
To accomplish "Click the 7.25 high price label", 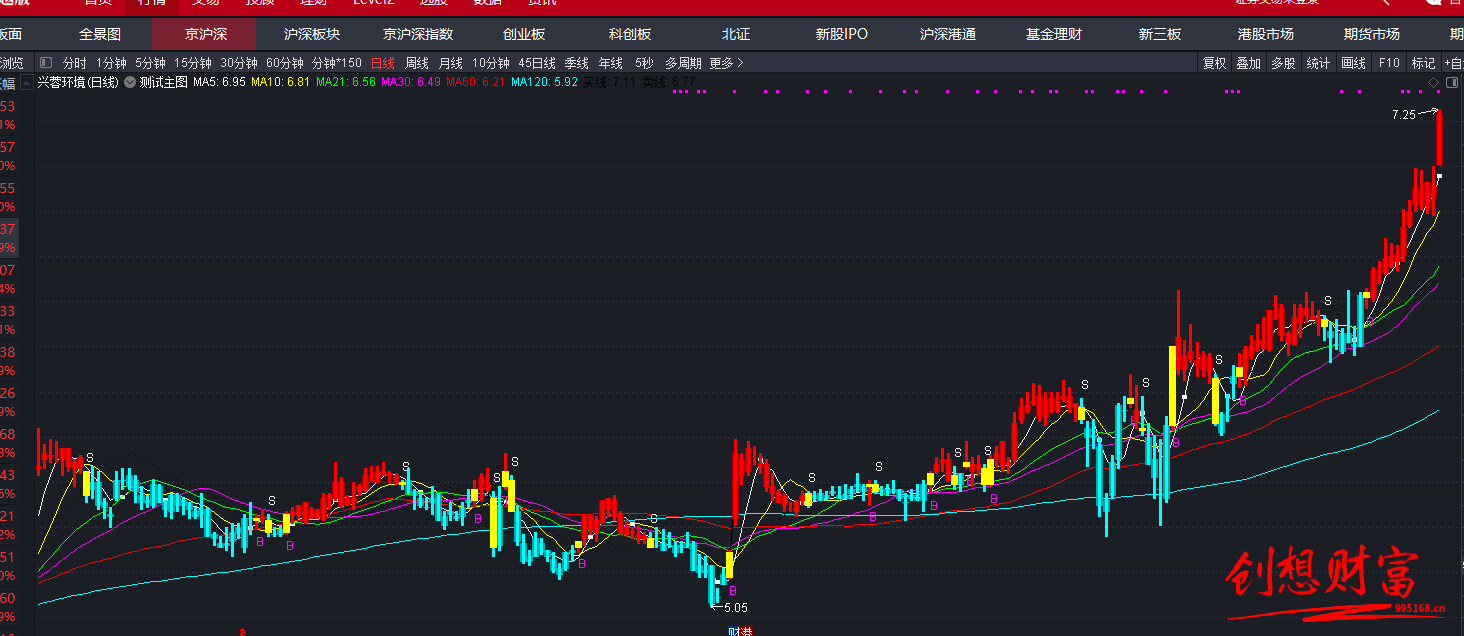I will 1403,115.
